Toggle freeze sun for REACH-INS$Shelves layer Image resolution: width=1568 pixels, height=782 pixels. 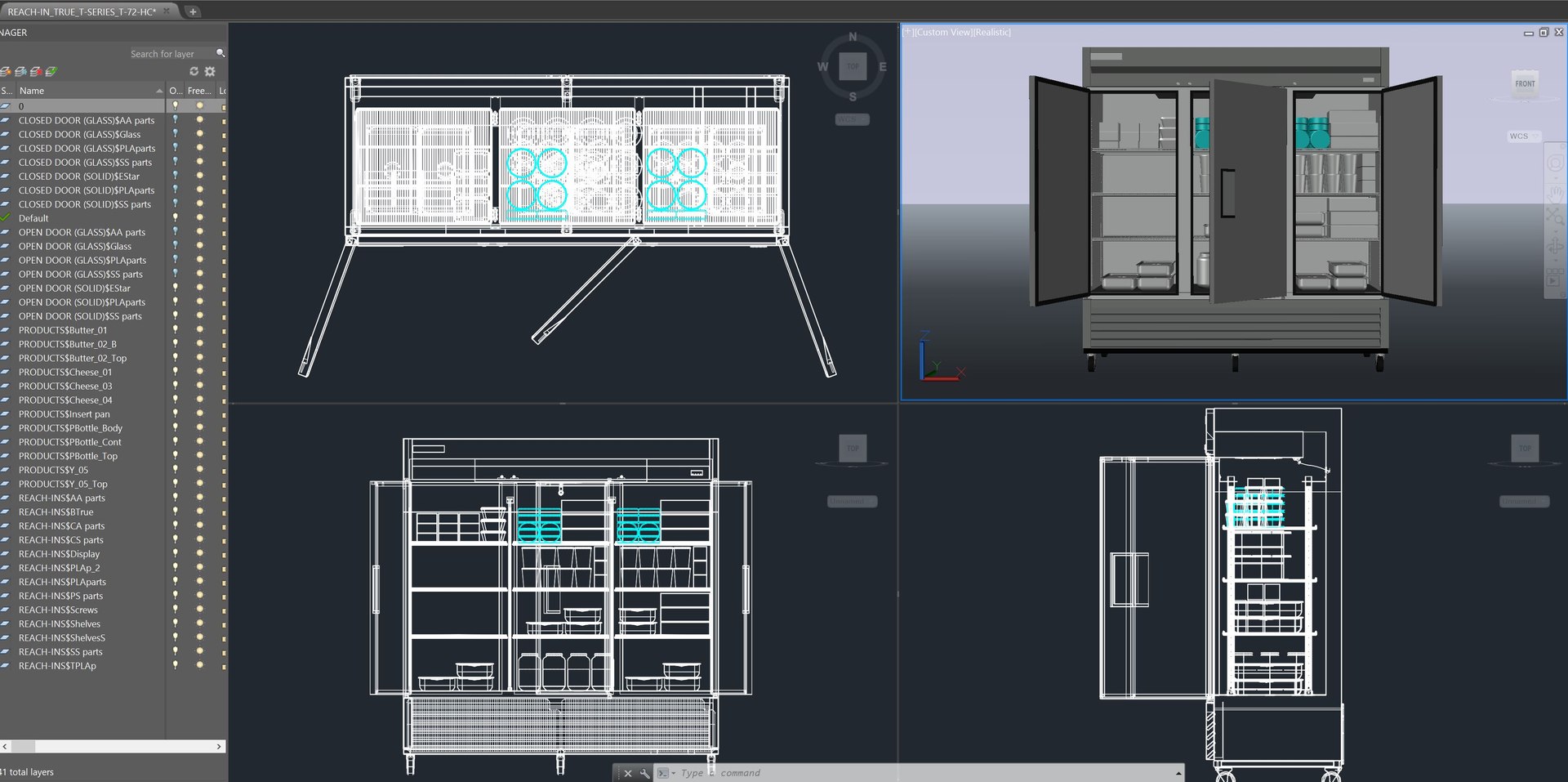(x=199, y=623)
